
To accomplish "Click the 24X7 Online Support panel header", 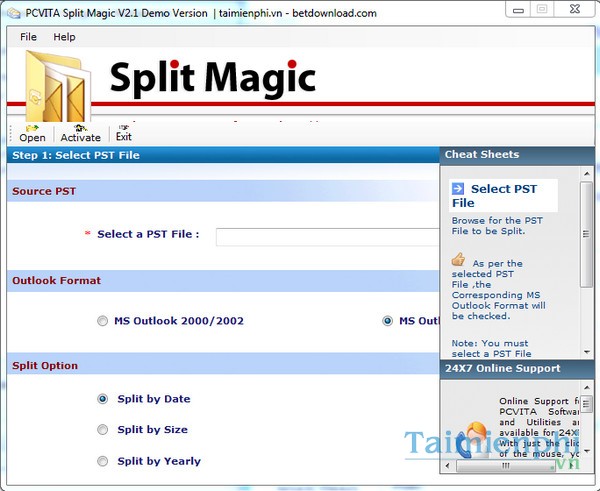I will coord(517,368).
